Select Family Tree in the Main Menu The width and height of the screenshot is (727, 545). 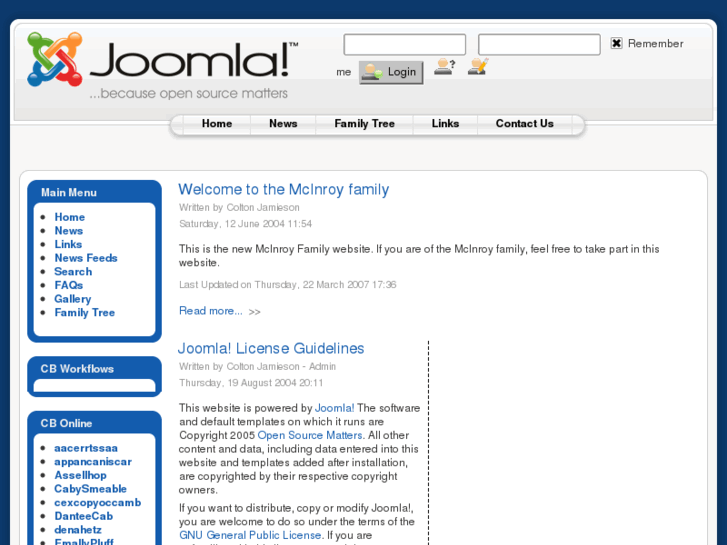click(x=84, y=313)
